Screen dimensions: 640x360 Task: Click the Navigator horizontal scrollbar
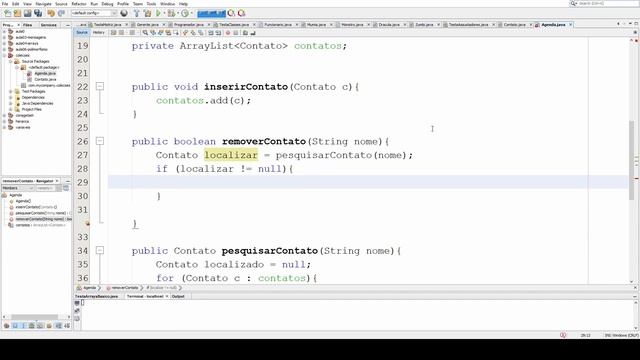coord(34,317)
